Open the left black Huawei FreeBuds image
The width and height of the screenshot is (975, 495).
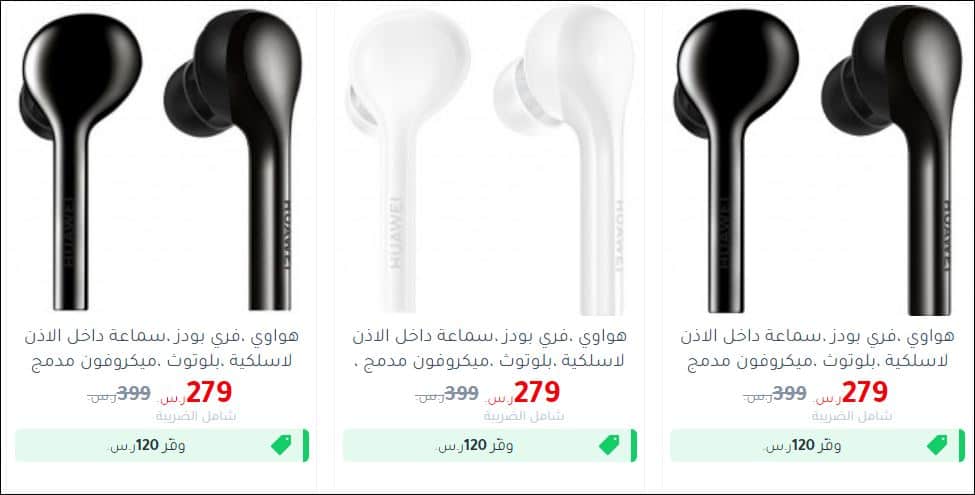tap(162, 159)
